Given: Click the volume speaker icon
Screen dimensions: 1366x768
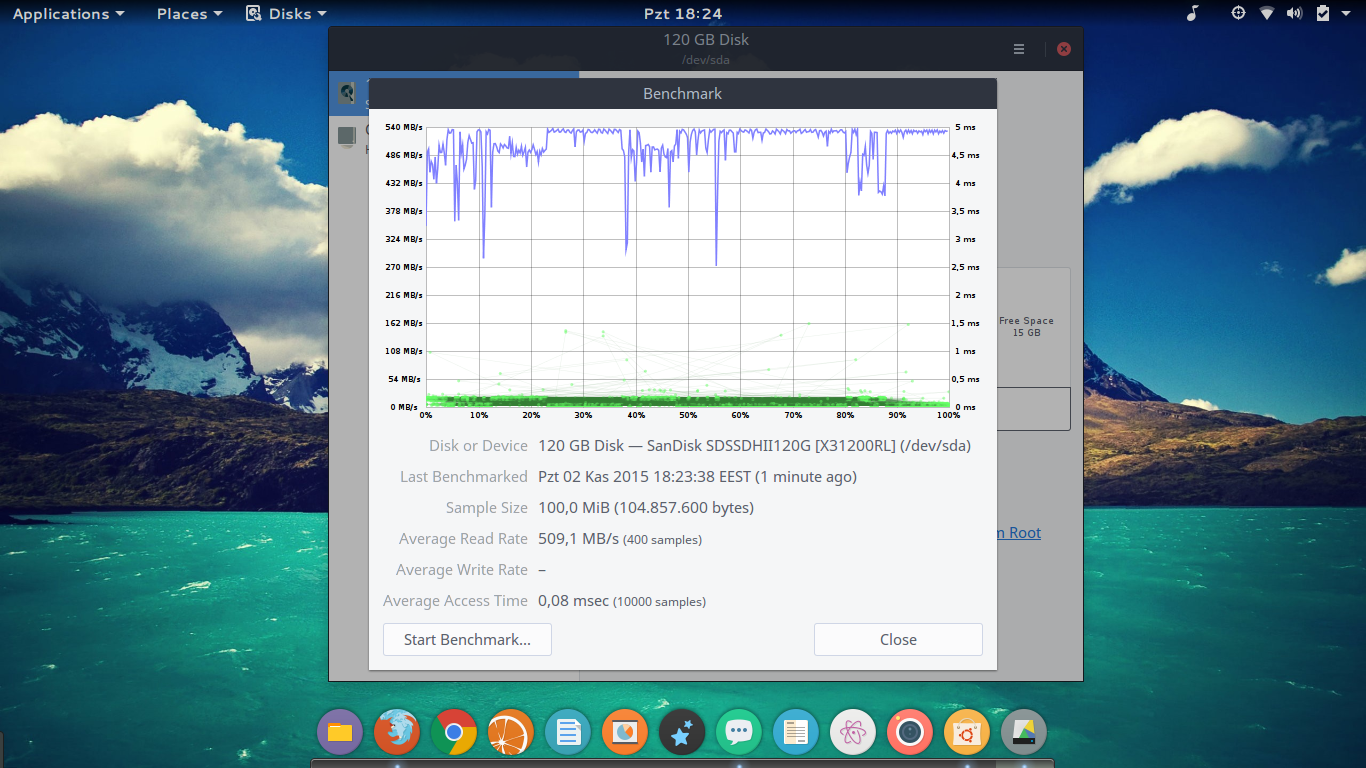Looking at the screenshot, I should pos(1295,13).
